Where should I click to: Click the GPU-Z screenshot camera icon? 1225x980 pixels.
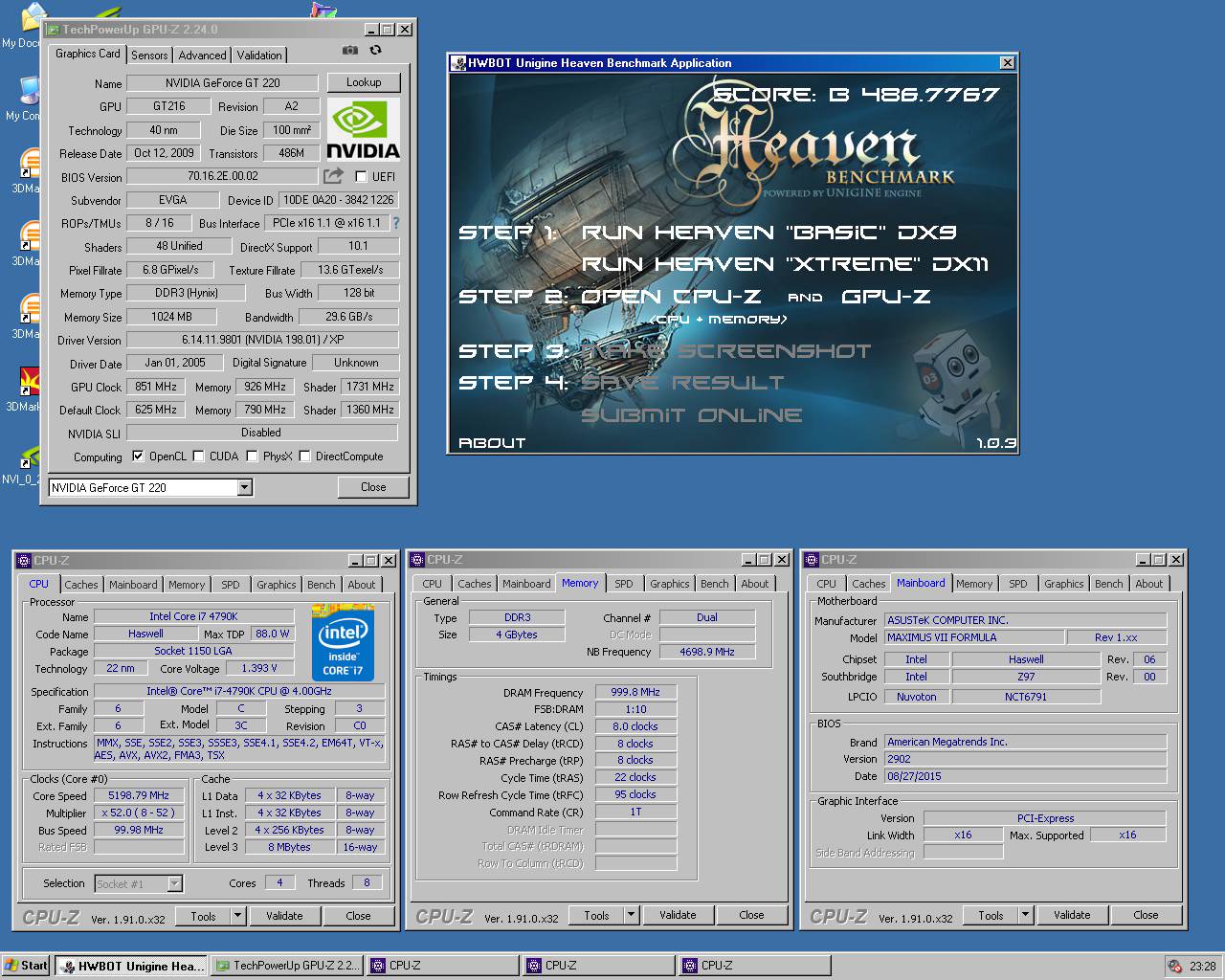click(350, 50)
